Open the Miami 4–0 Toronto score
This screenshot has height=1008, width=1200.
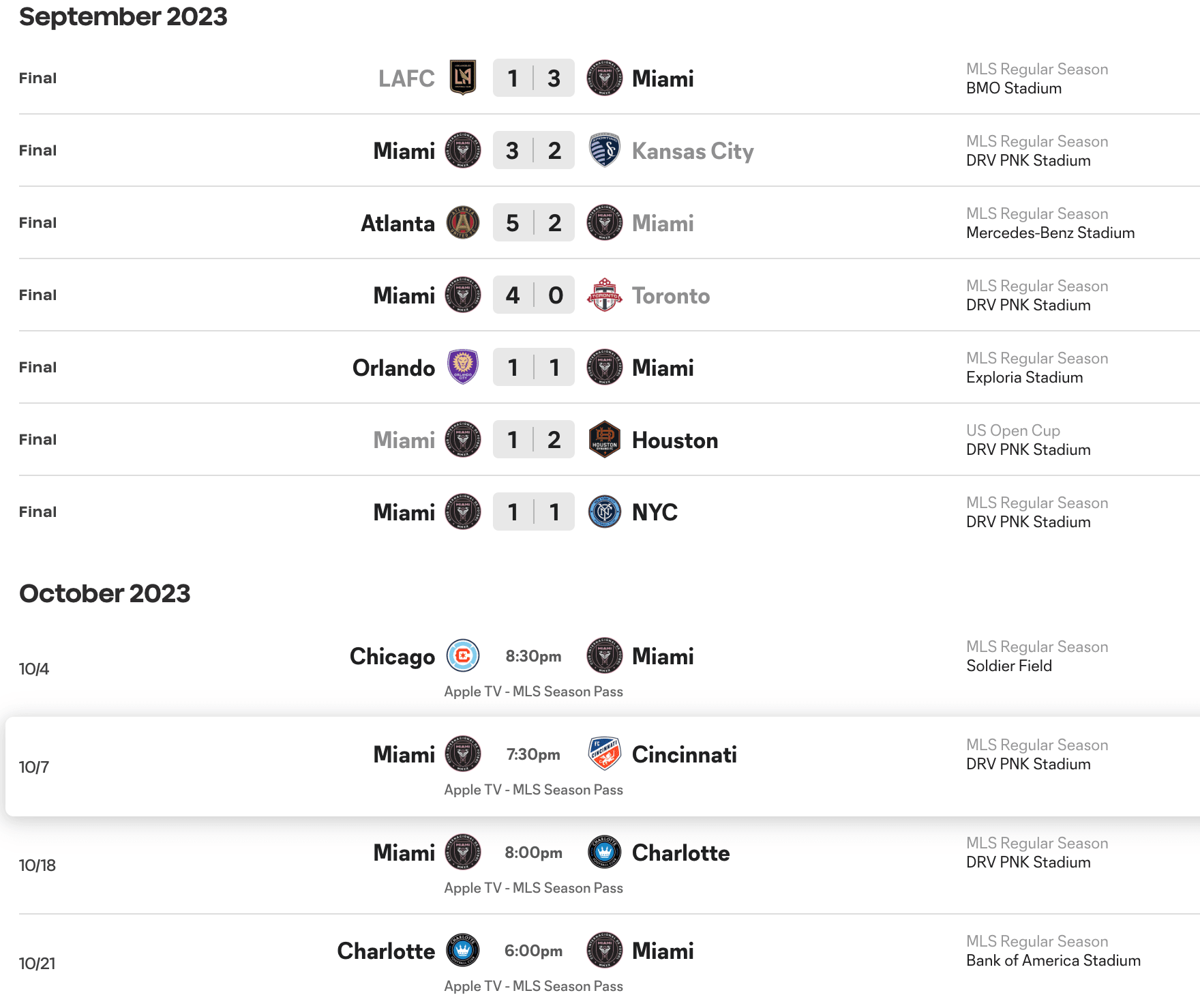(x=533, y=295)
